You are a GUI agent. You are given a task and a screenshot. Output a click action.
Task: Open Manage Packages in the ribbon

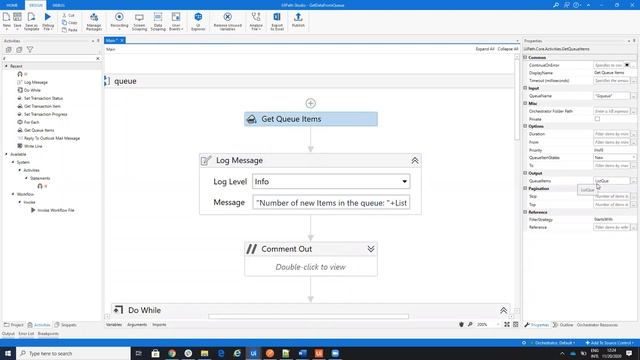tap(94, 21)
